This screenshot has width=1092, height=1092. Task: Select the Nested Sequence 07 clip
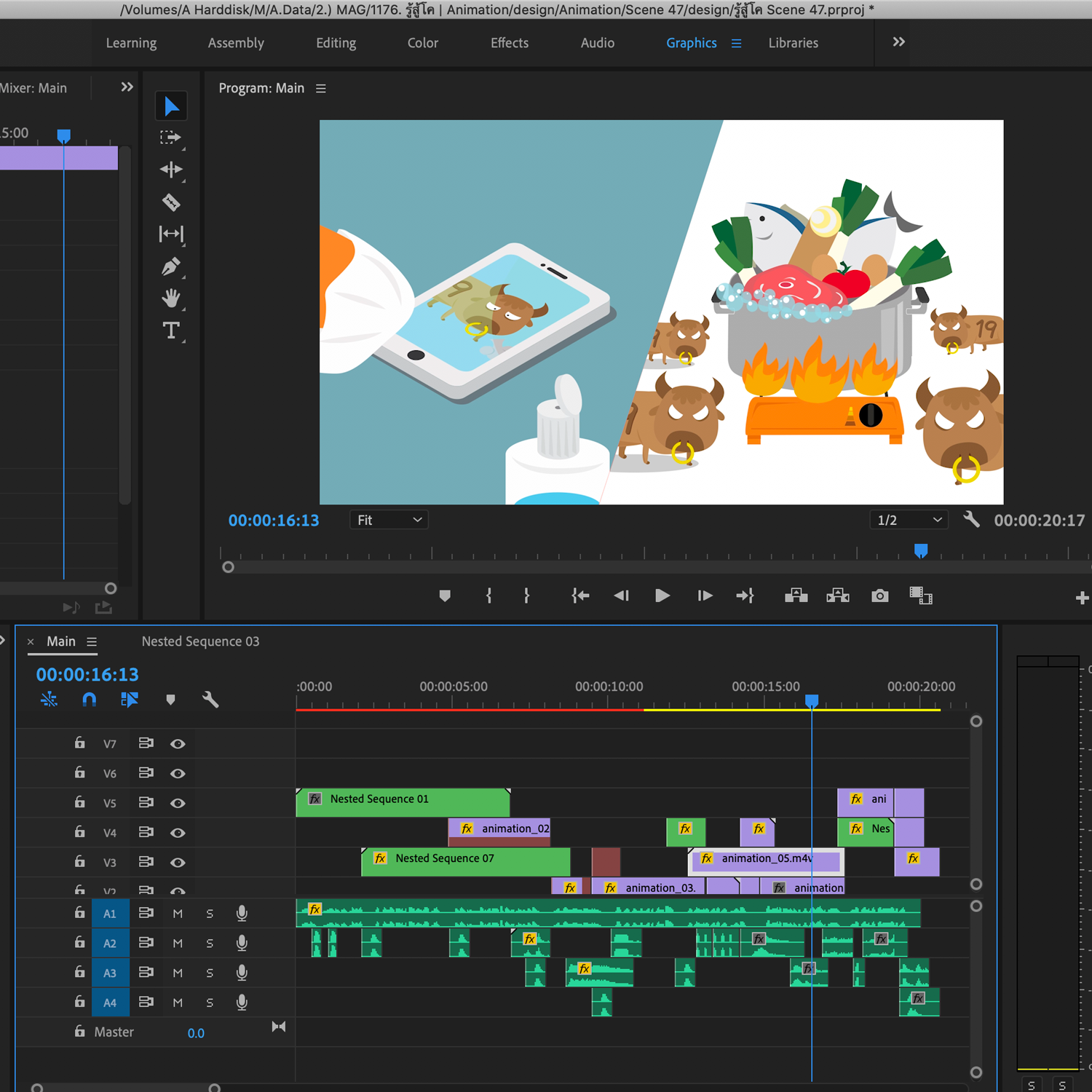click(x=466, y=862)
